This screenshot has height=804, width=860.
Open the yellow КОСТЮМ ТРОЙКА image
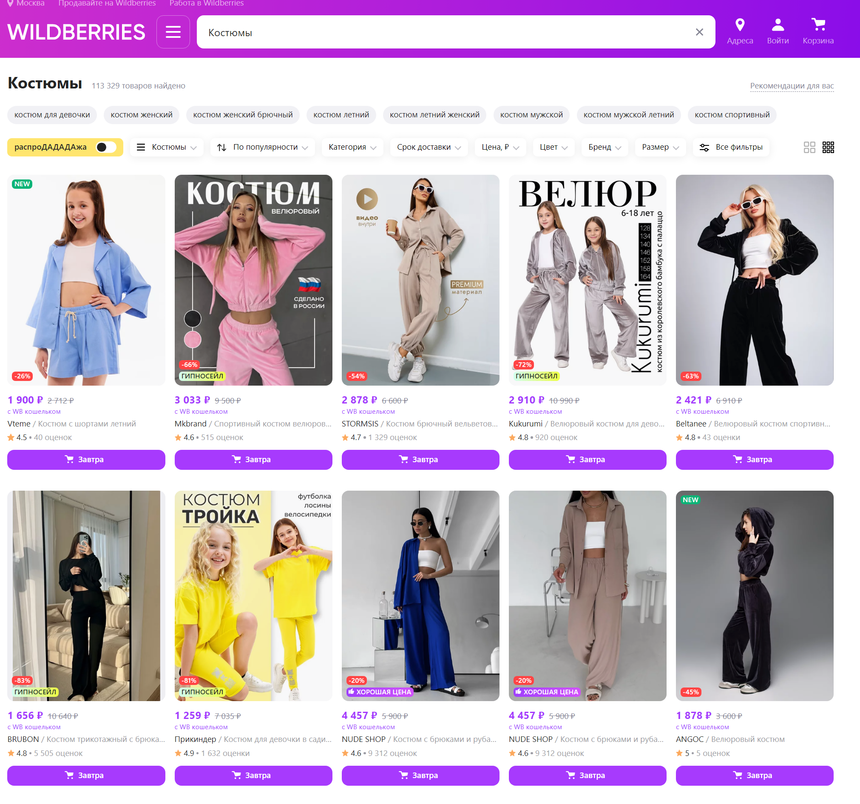[253, 596]
